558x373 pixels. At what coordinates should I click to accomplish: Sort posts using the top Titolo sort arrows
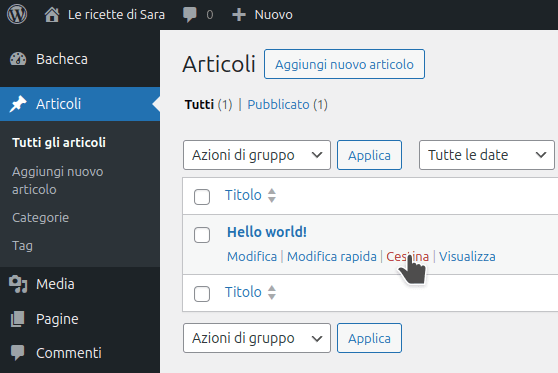point(272,195)
